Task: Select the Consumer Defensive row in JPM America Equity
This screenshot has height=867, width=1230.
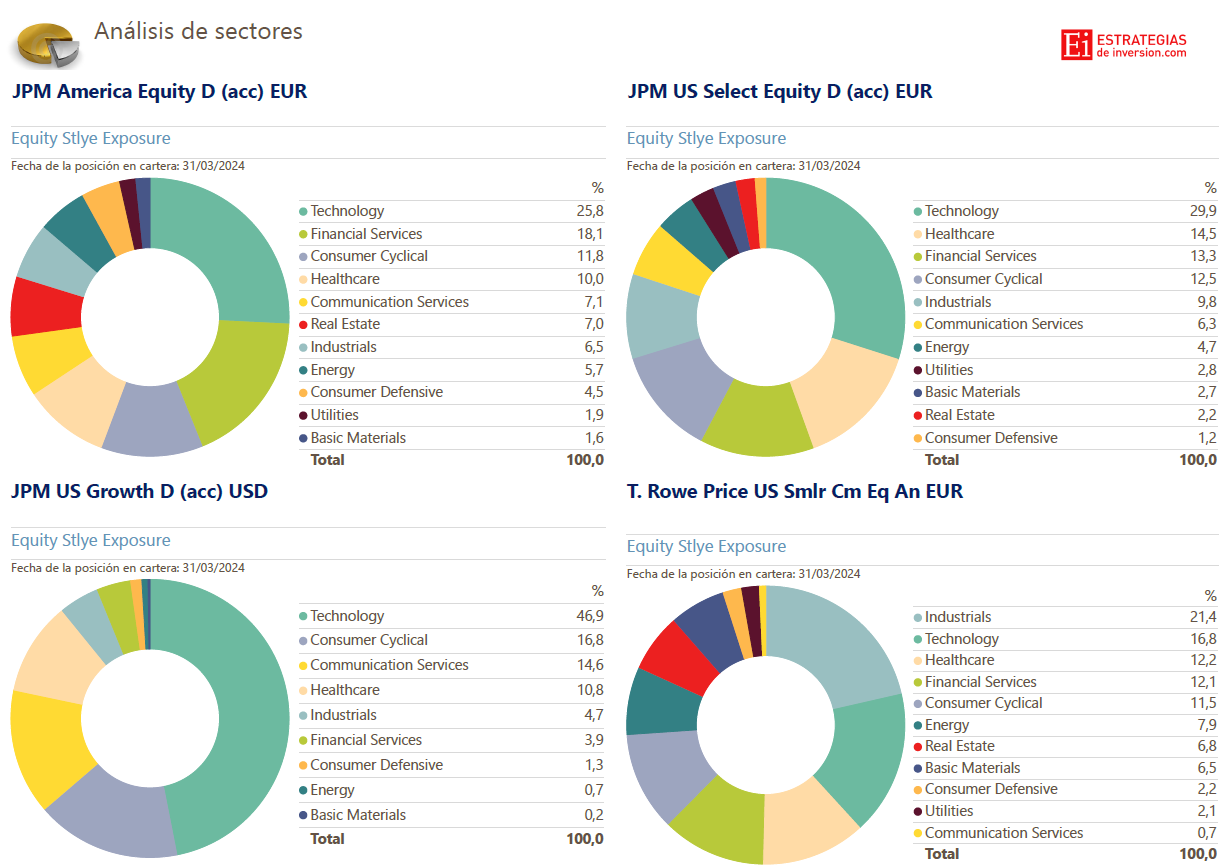Action: pos(451,393)
